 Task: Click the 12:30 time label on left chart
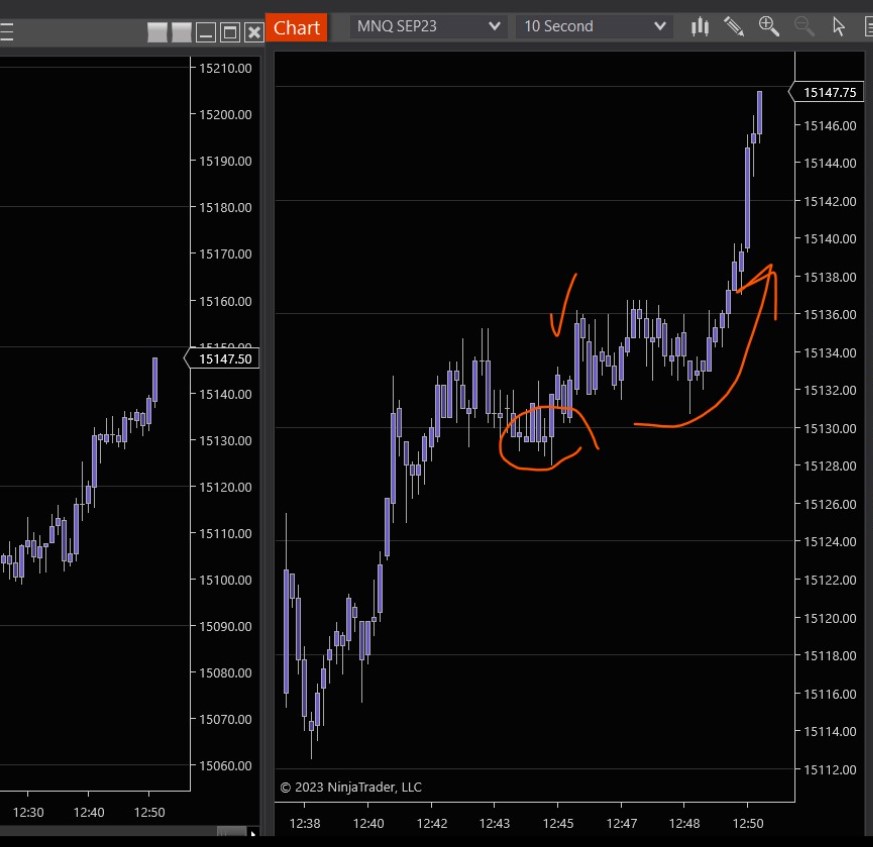[x=28, y=812]
